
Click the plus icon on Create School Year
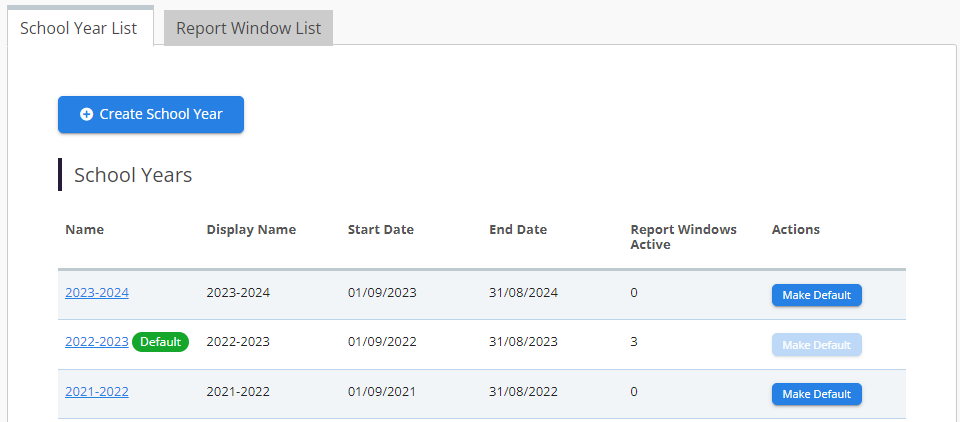tap(86, 115)
